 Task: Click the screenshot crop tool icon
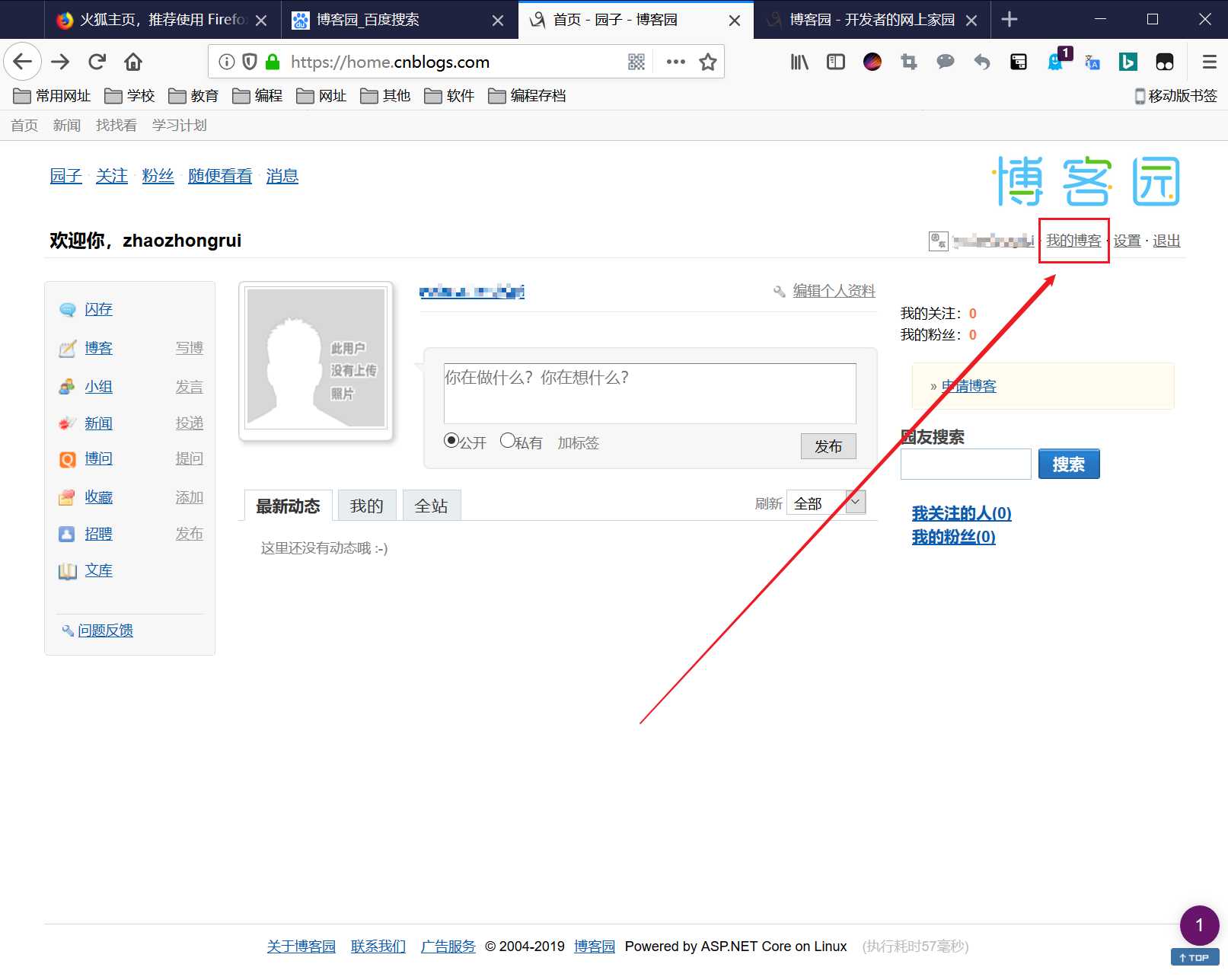[x=909, y=62]
